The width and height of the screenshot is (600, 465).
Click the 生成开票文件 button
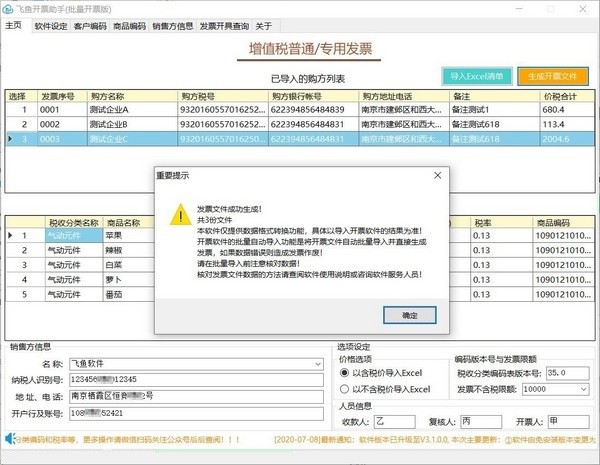(x=553, y=76)
